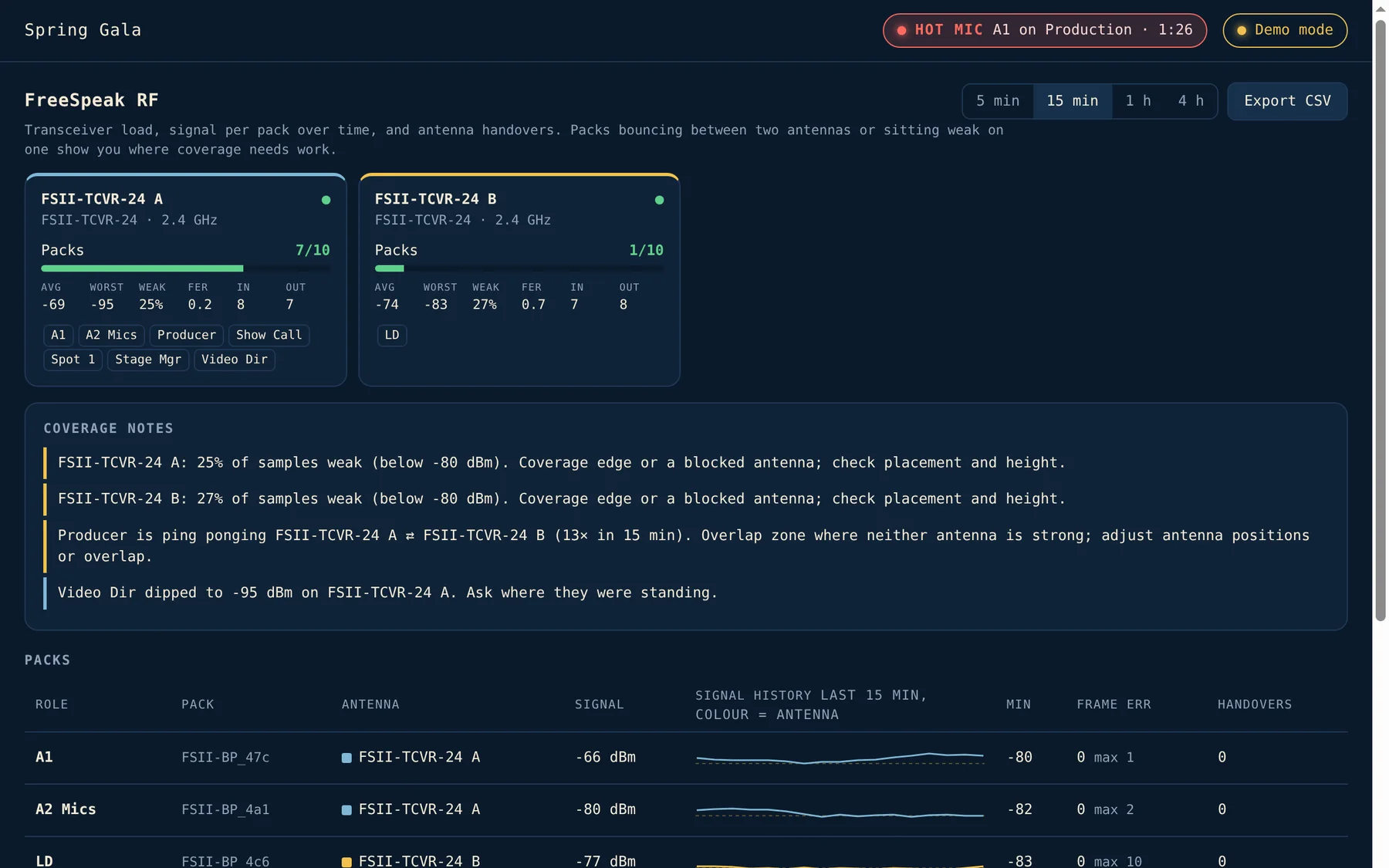
Task: Click the Spot 1 pack tag
Action: click(x=73, y=360)
